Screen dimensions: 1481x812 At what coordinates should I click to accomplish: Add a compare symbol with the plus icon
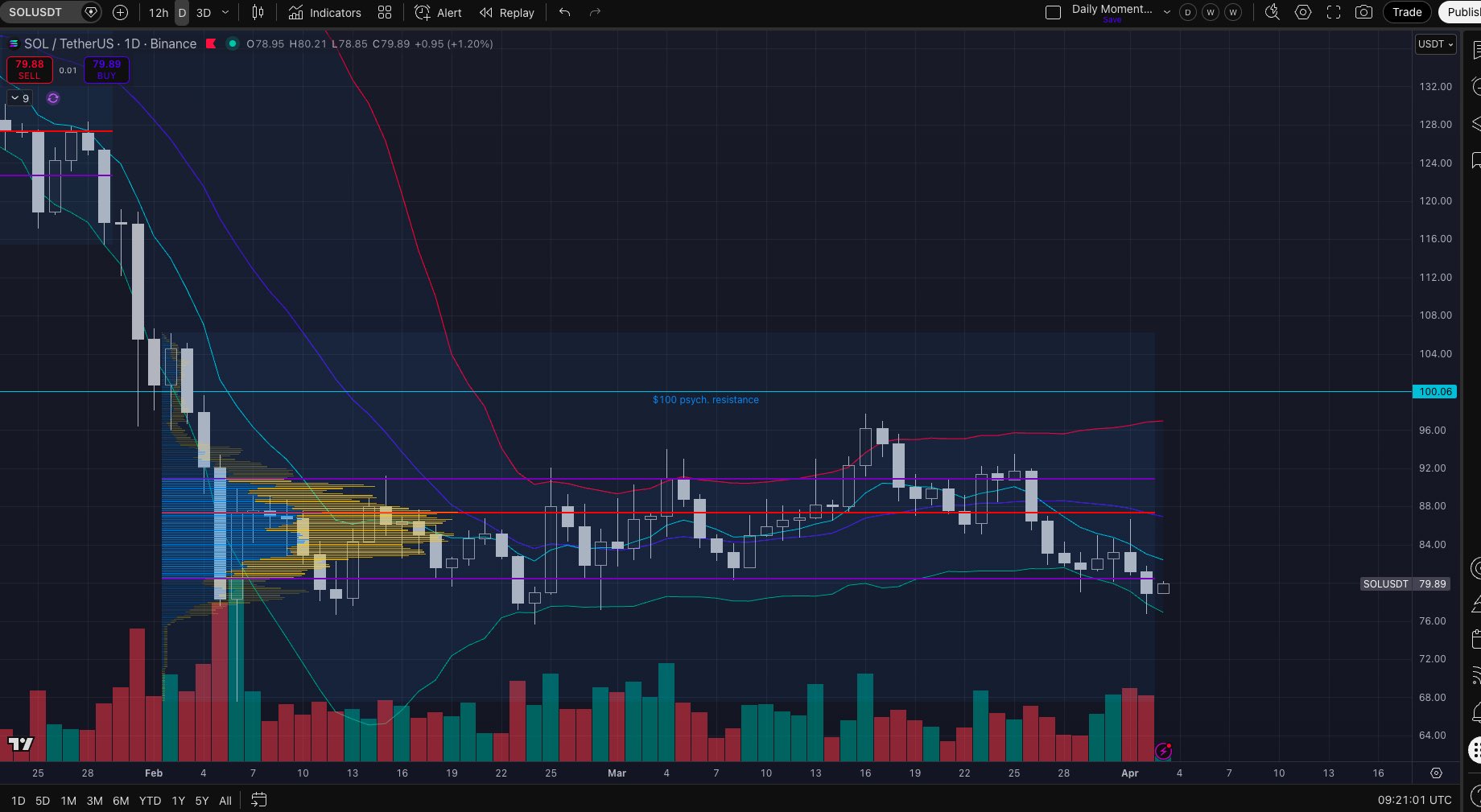pyautogui.click(x=121, y=12)
